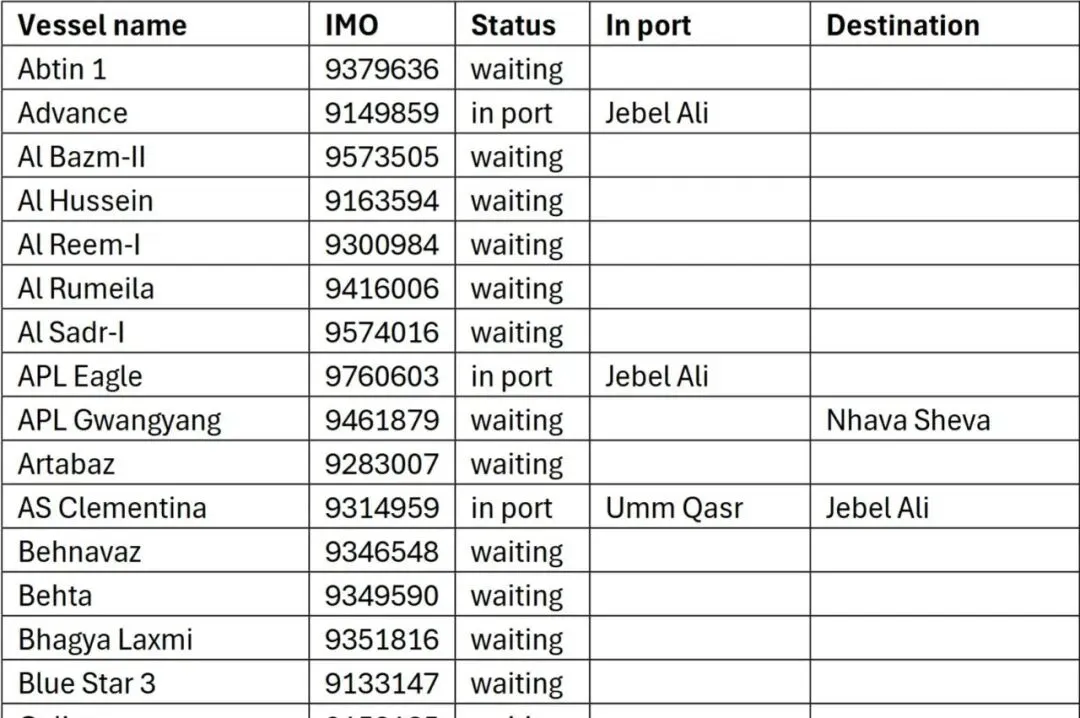Click the Behnavaz vessel name
Image resolution: width=1080 pixels, height=718 pixels.
(79, 552)
